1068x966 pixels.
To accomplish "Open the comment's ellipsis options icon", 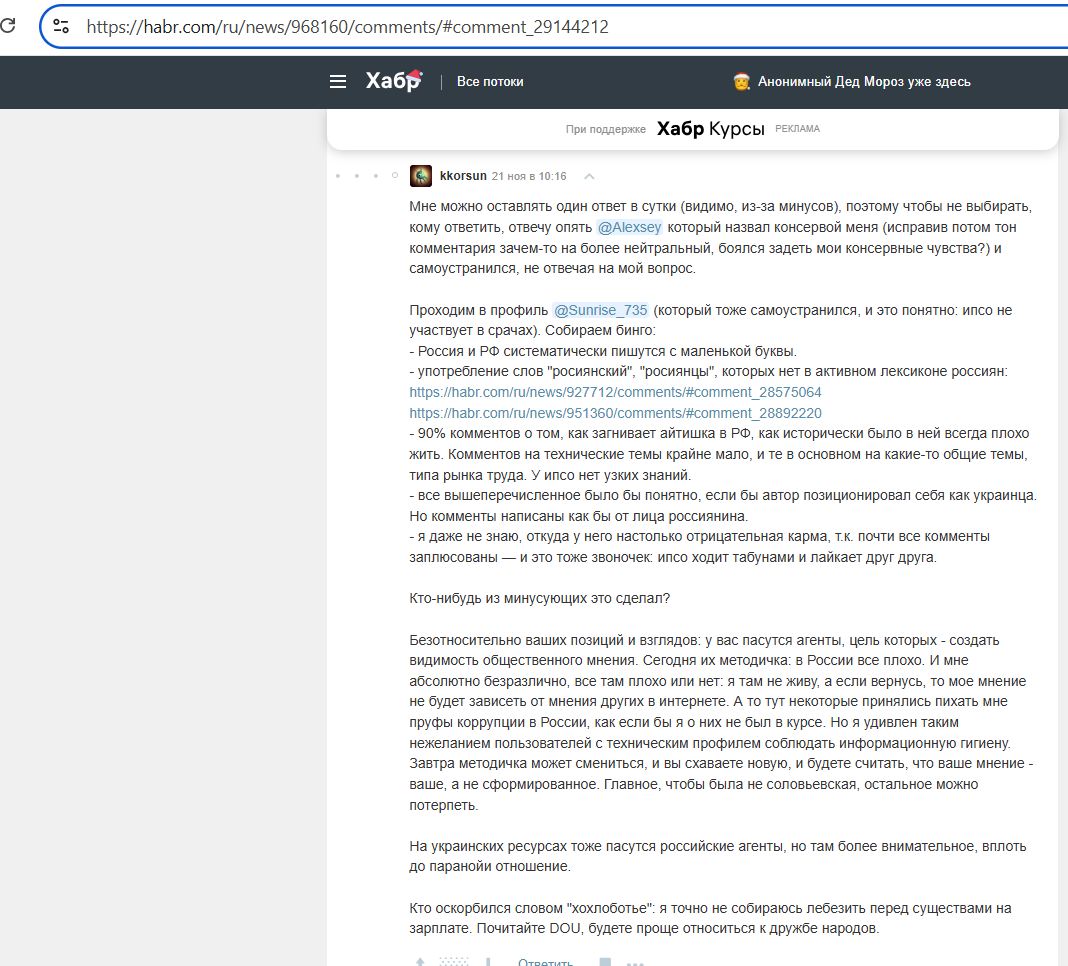I will [x=634, y=961].
